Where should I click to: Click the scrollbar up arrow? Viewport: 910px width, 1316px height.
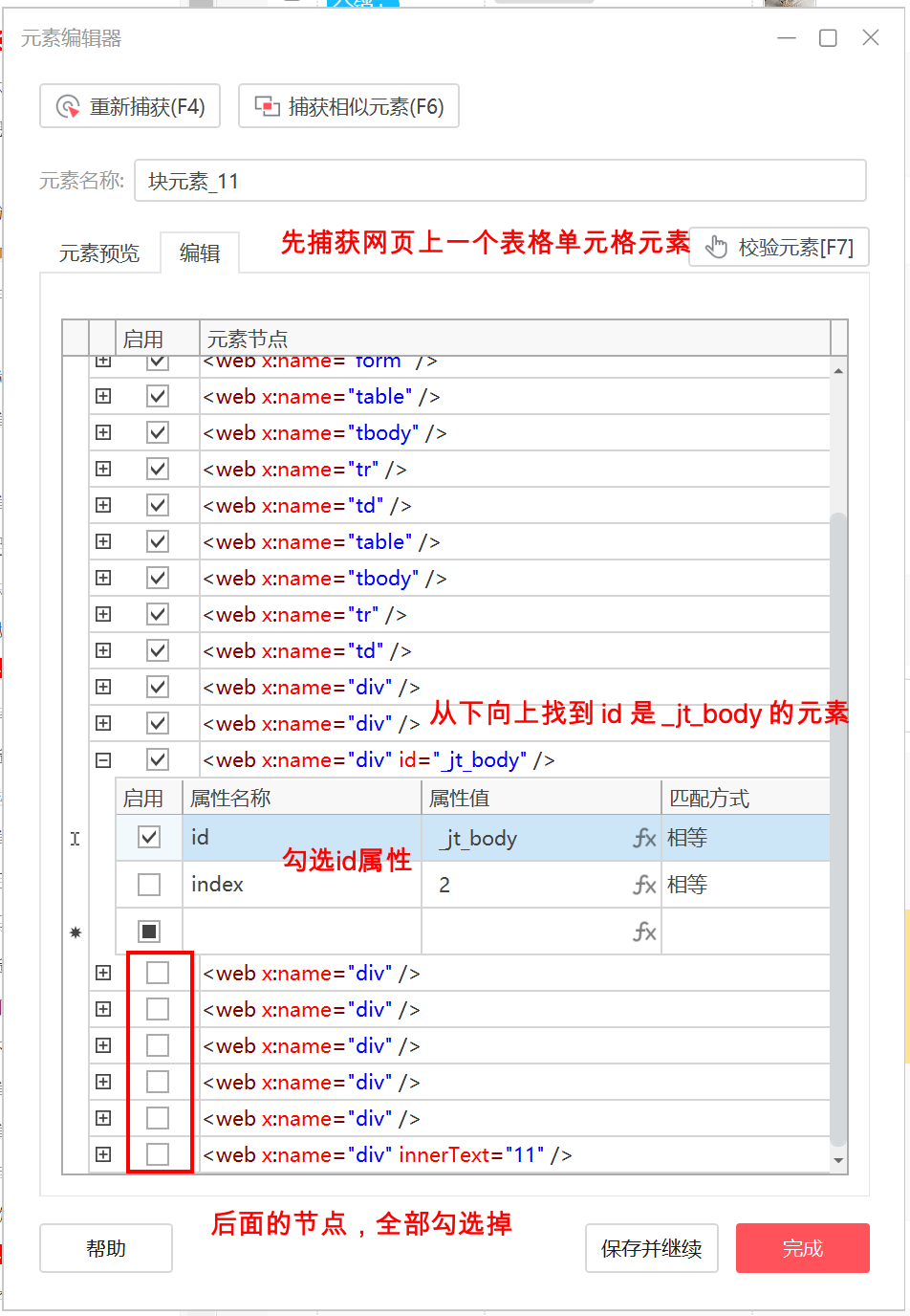[838, 370]
